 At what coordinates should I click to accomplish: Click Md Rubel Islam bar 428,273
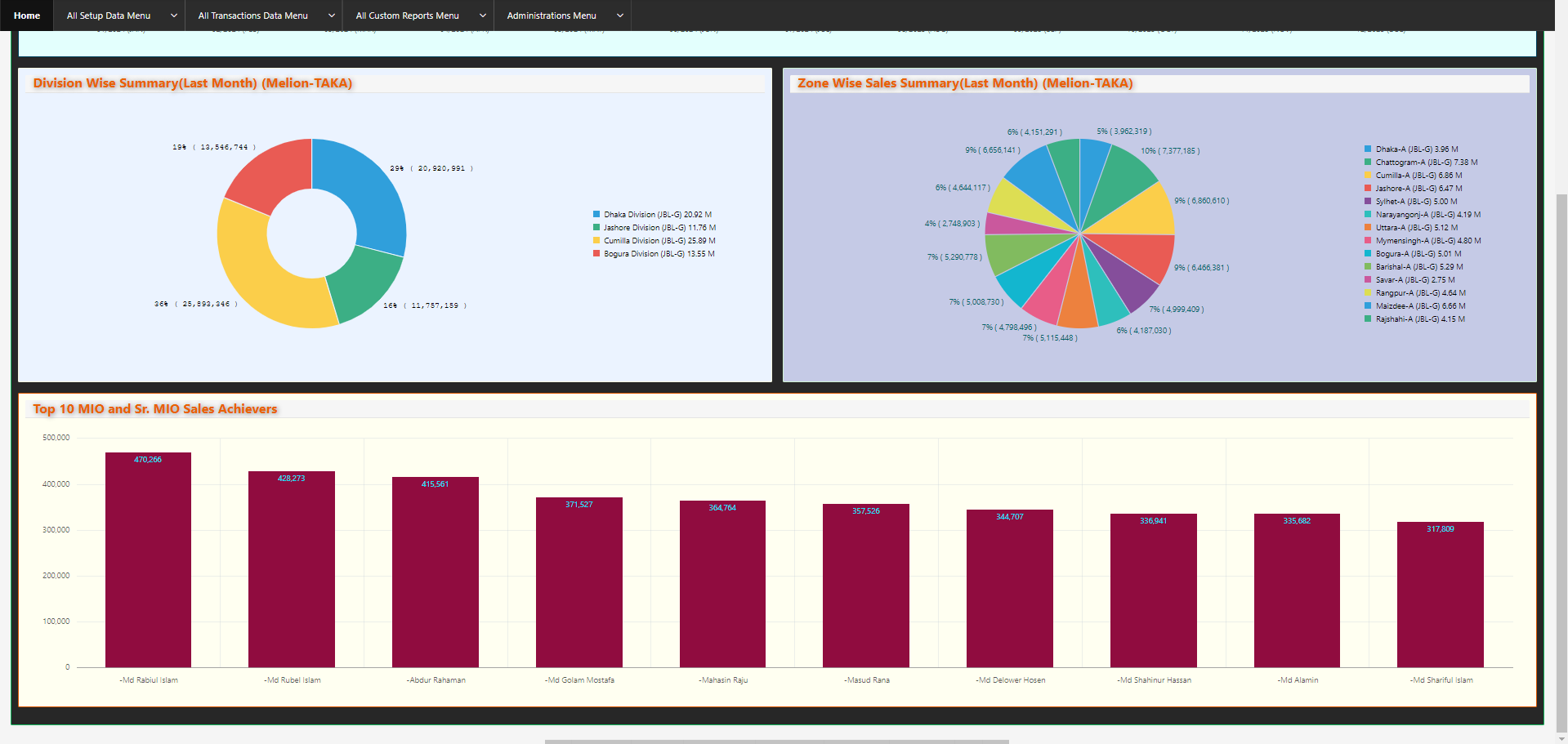coord(292,569)
